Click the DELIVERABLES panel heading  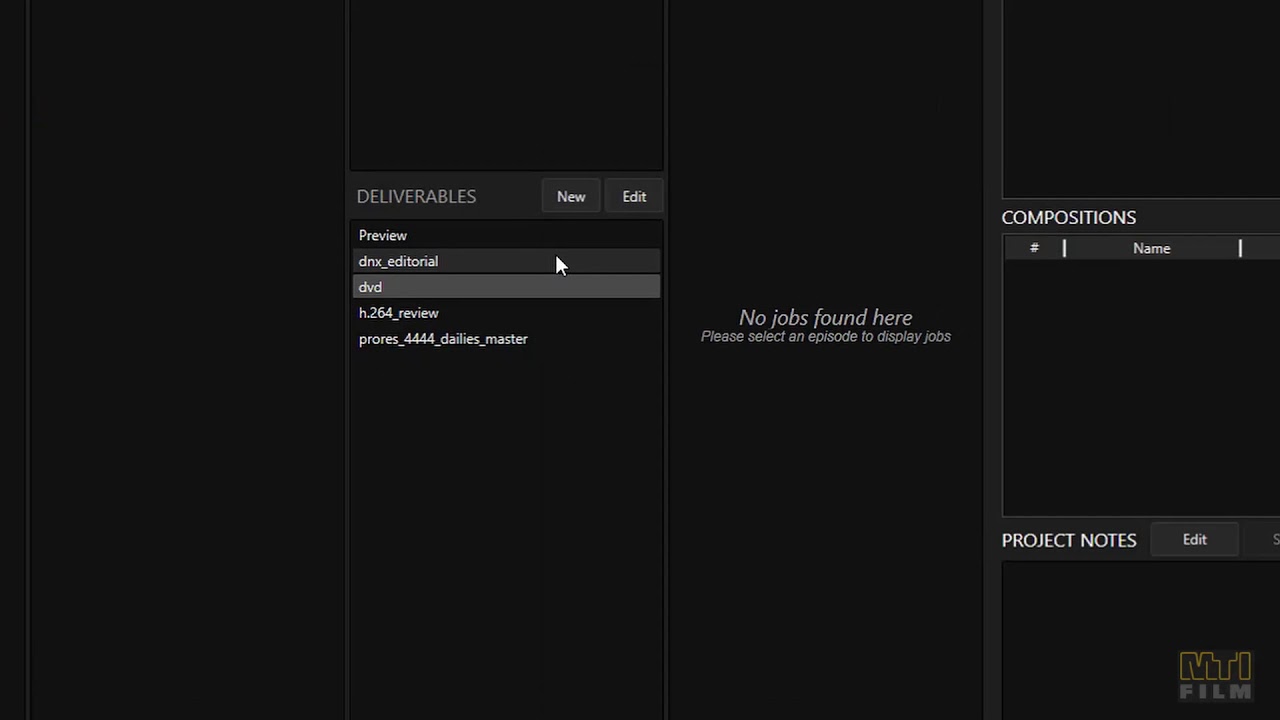(x=416, y=197)
